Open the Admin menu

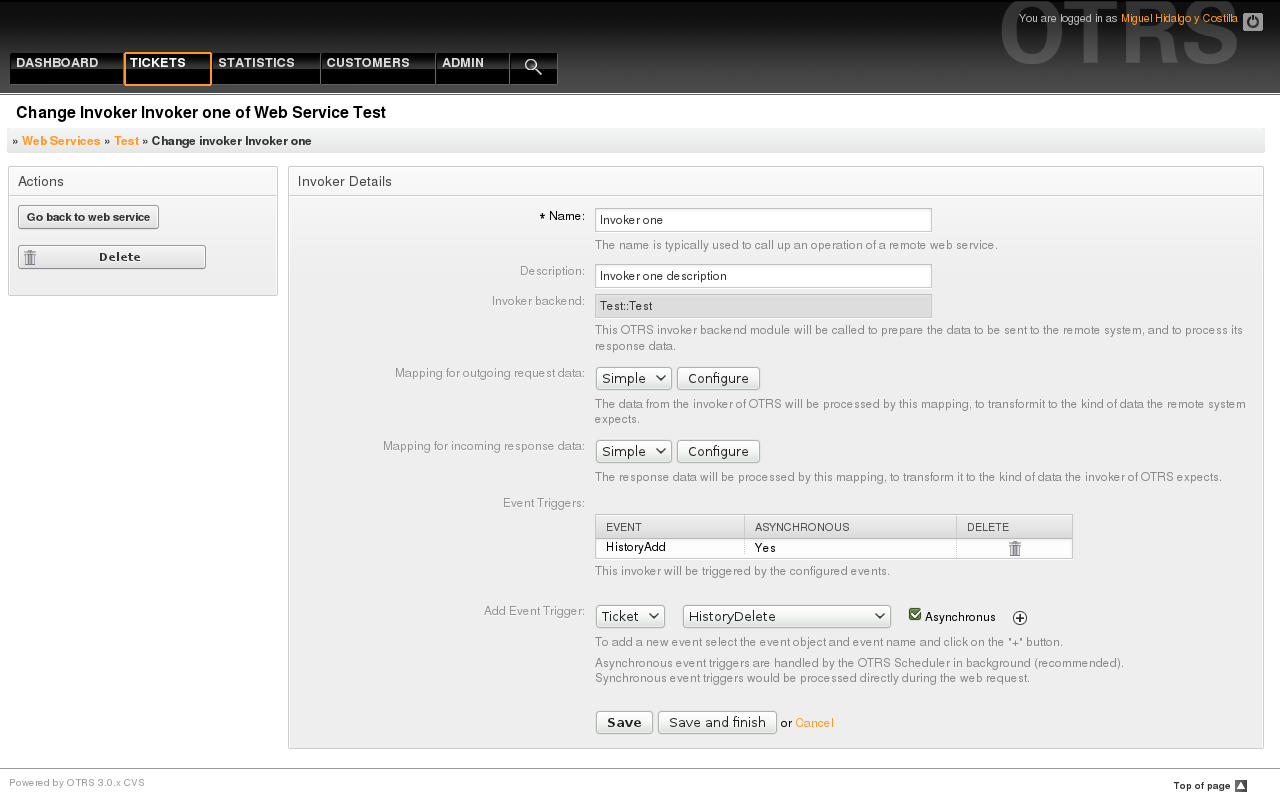click(x=463, y=63)
